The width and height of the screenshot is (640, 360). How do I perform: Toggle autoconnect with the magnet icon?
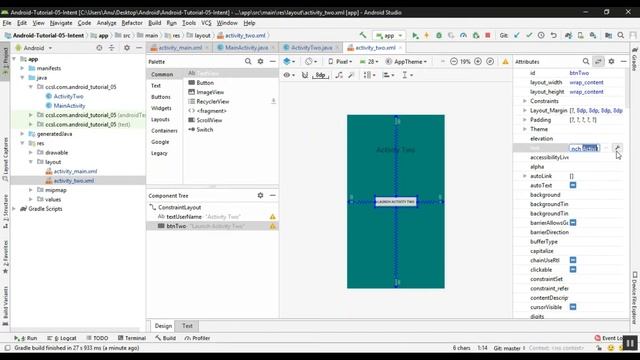click(x=304, y=75)
